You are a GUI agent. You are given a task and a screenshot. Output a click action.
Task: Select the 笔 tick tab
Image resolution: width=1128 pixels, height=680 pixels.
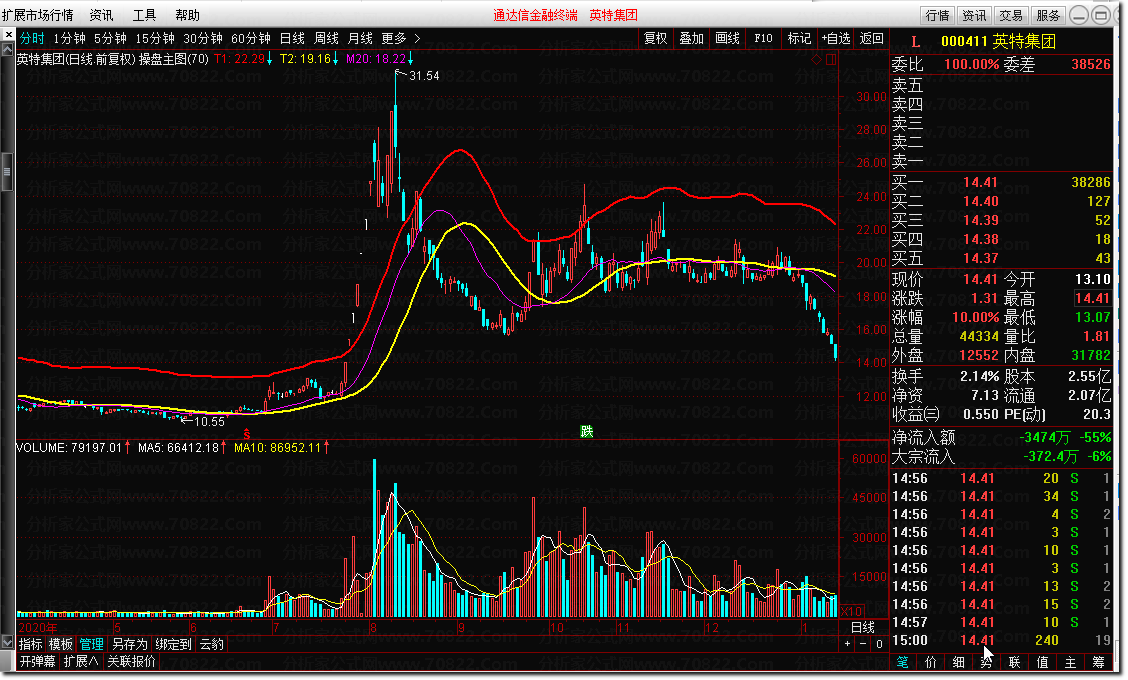pyautogui.click(x=903, y=662)
